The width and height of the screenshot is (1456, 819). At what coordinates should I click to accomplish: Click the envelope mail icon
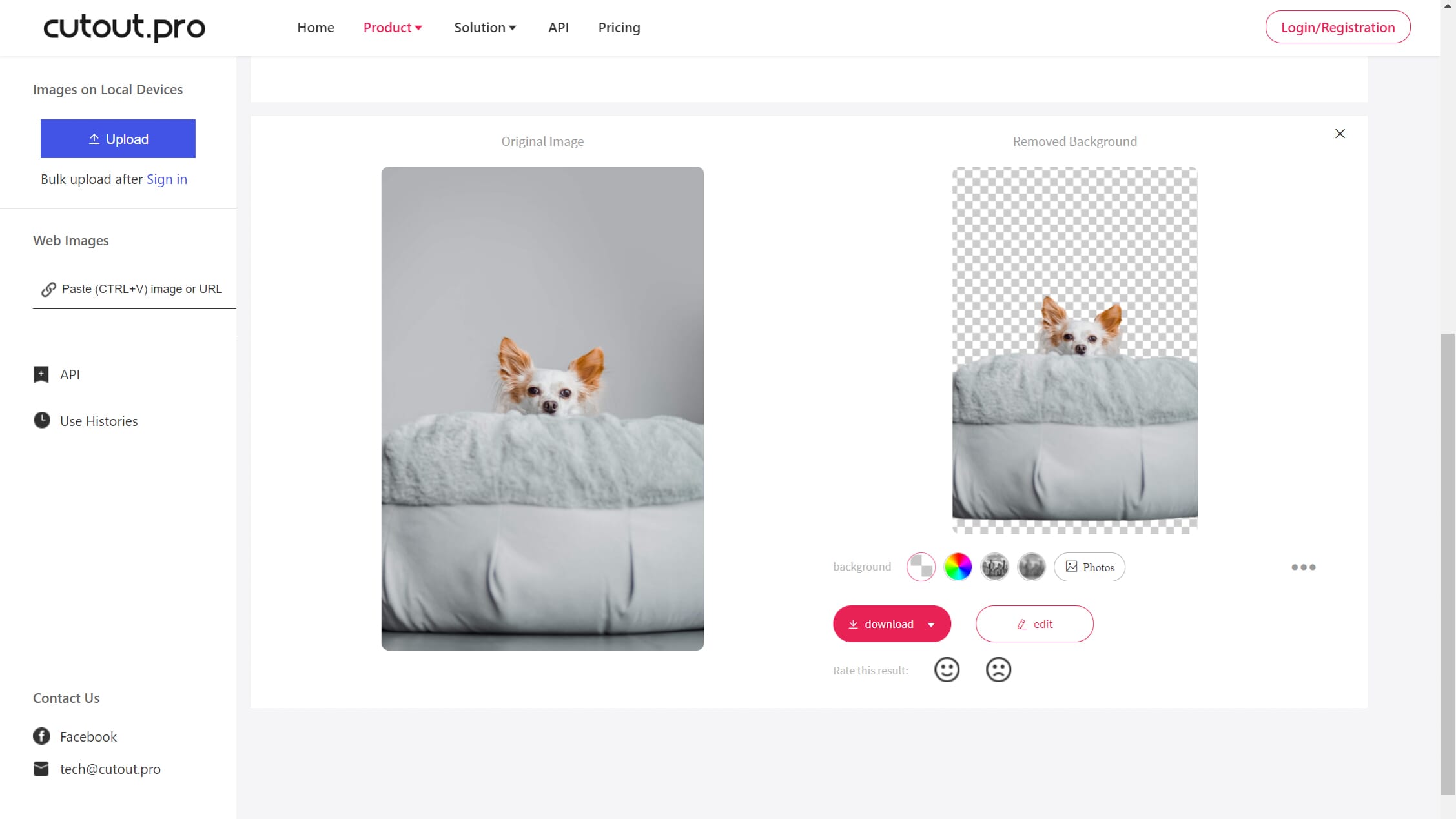tap(41, 769)
